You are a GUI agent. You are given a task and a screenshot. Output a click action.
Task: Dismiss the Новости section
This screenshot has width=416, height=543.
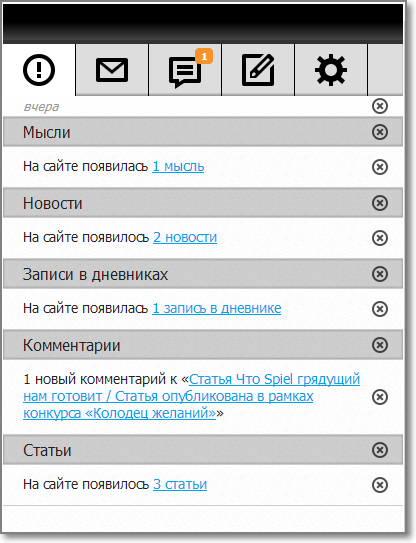380,203
